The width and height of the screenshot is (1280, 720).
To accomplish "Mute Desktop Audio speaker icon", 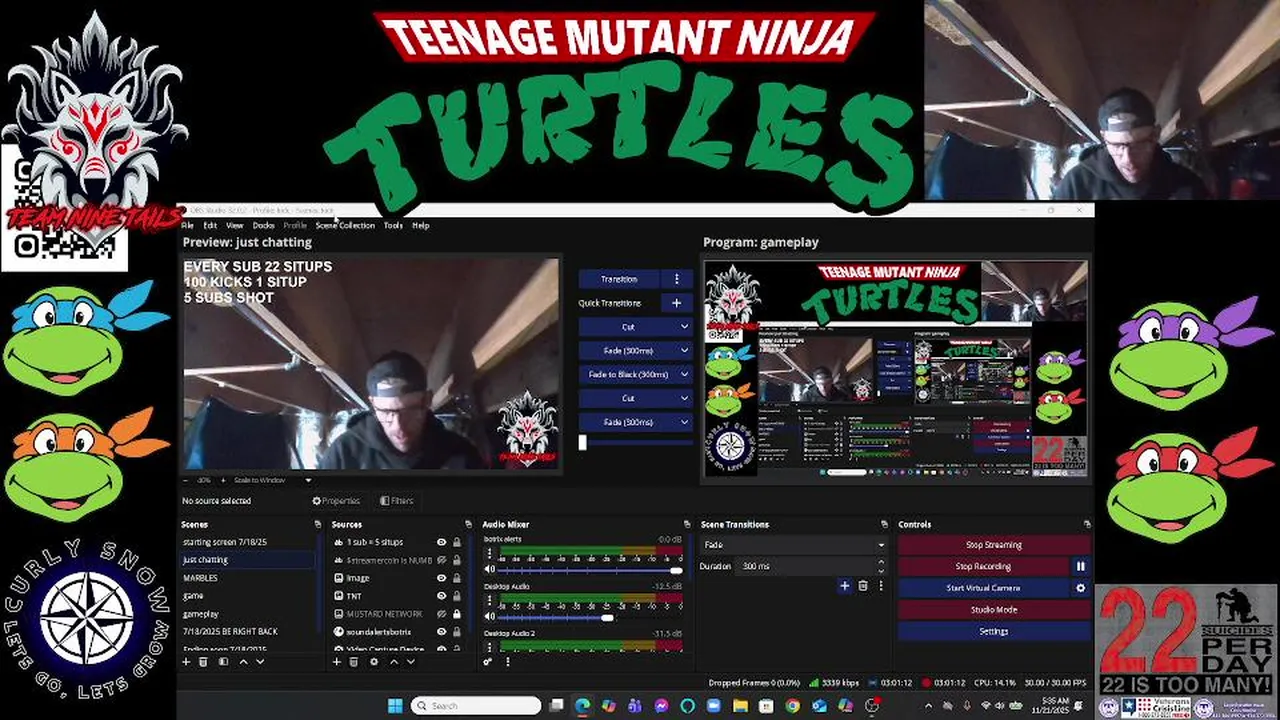I will [490, 618].
